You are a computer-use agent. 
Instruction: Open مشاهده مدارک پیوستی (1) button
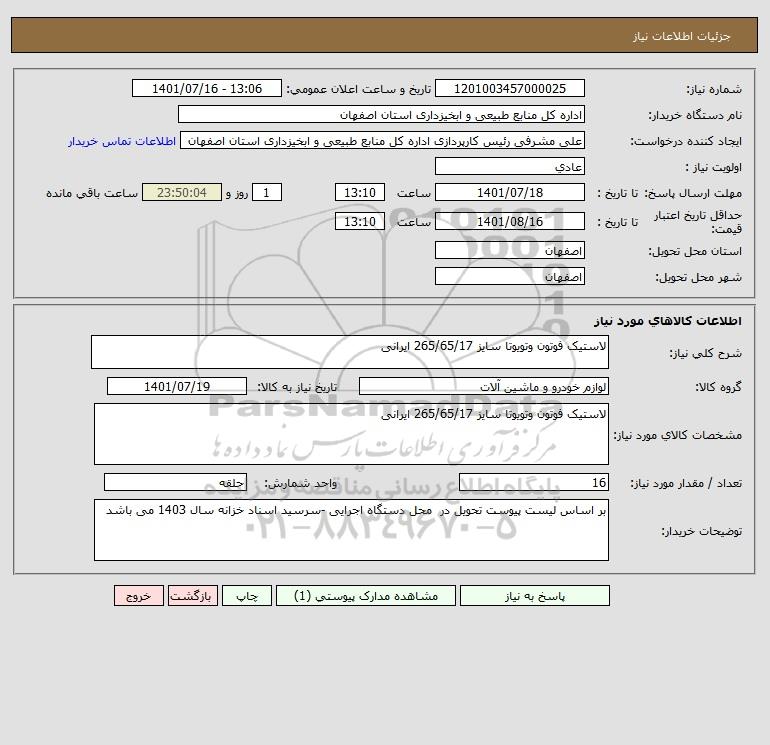[x=366, y=596]
